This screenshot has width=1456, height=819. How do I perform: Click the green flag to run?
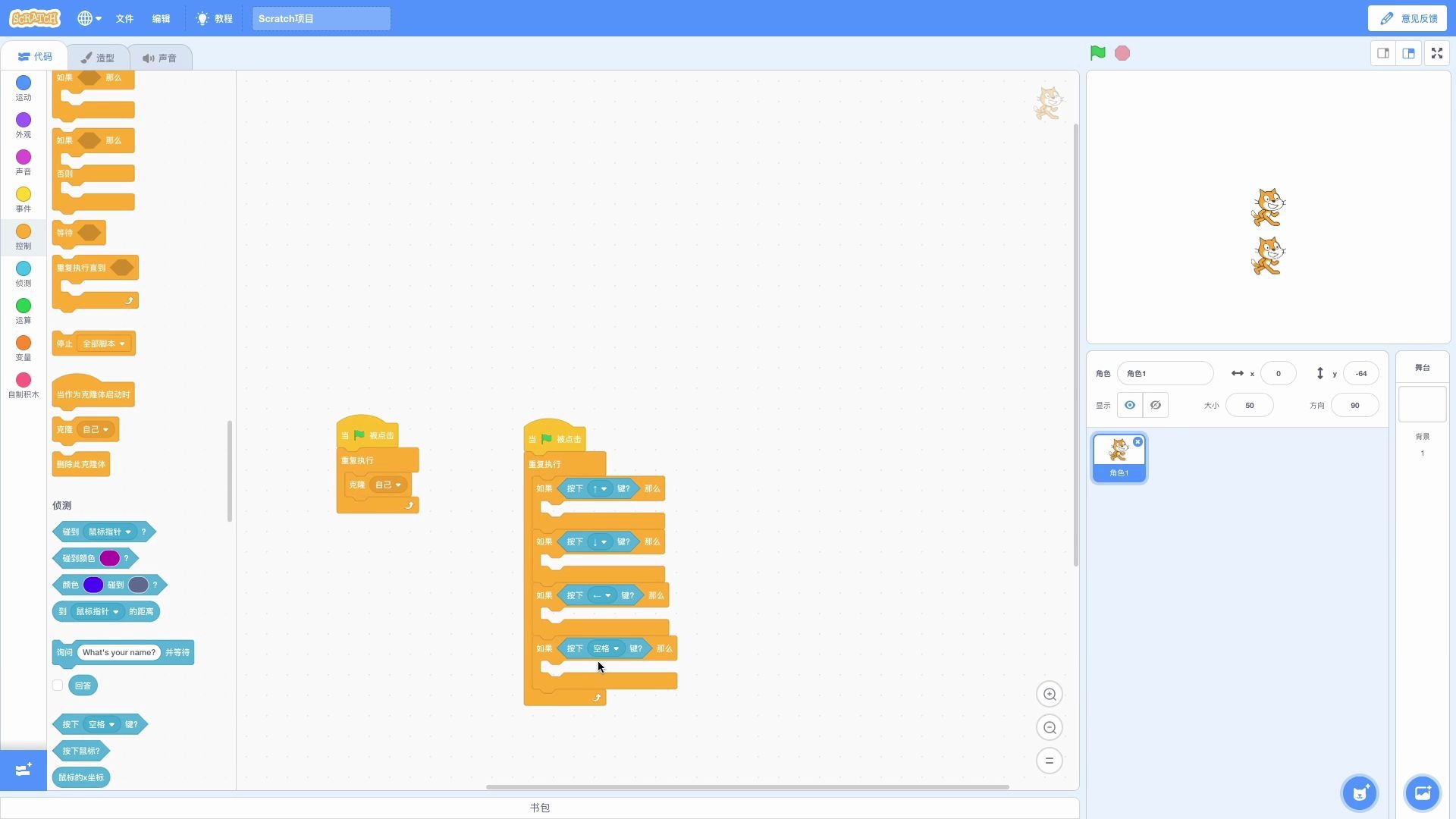point(1097,53)
